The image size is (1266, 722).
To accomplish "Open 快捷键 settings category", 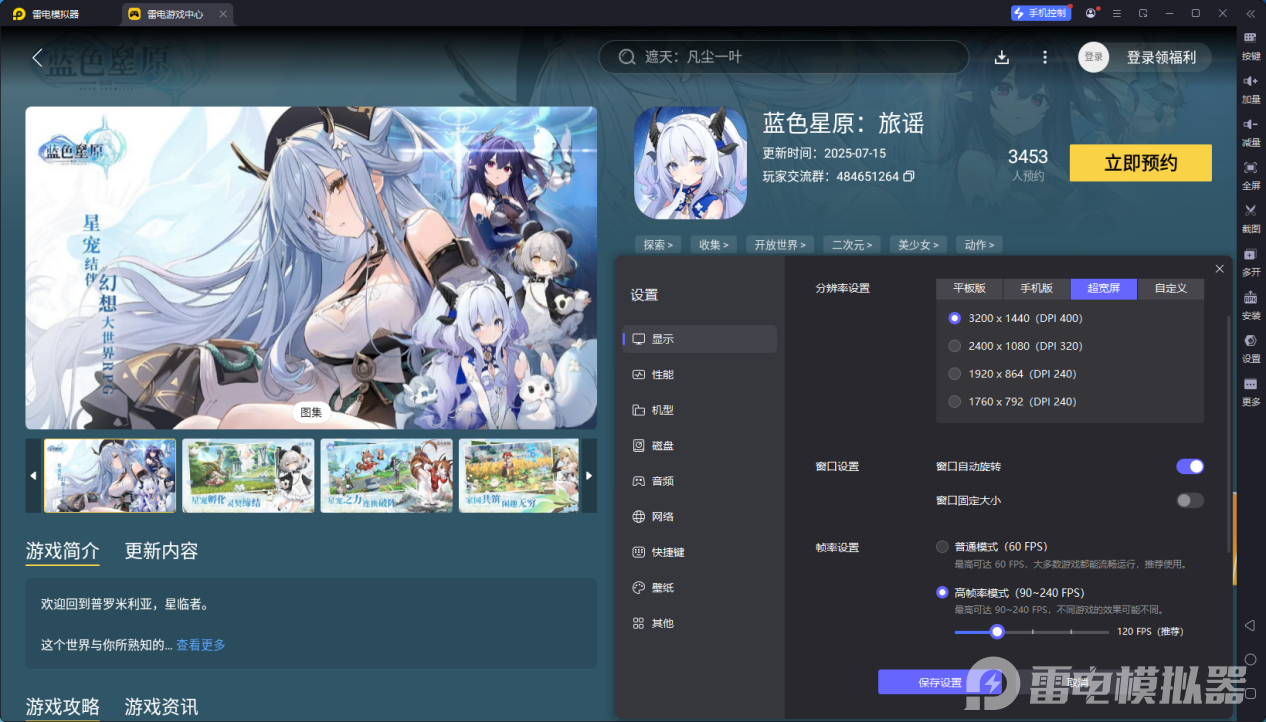I will (699, 552).
